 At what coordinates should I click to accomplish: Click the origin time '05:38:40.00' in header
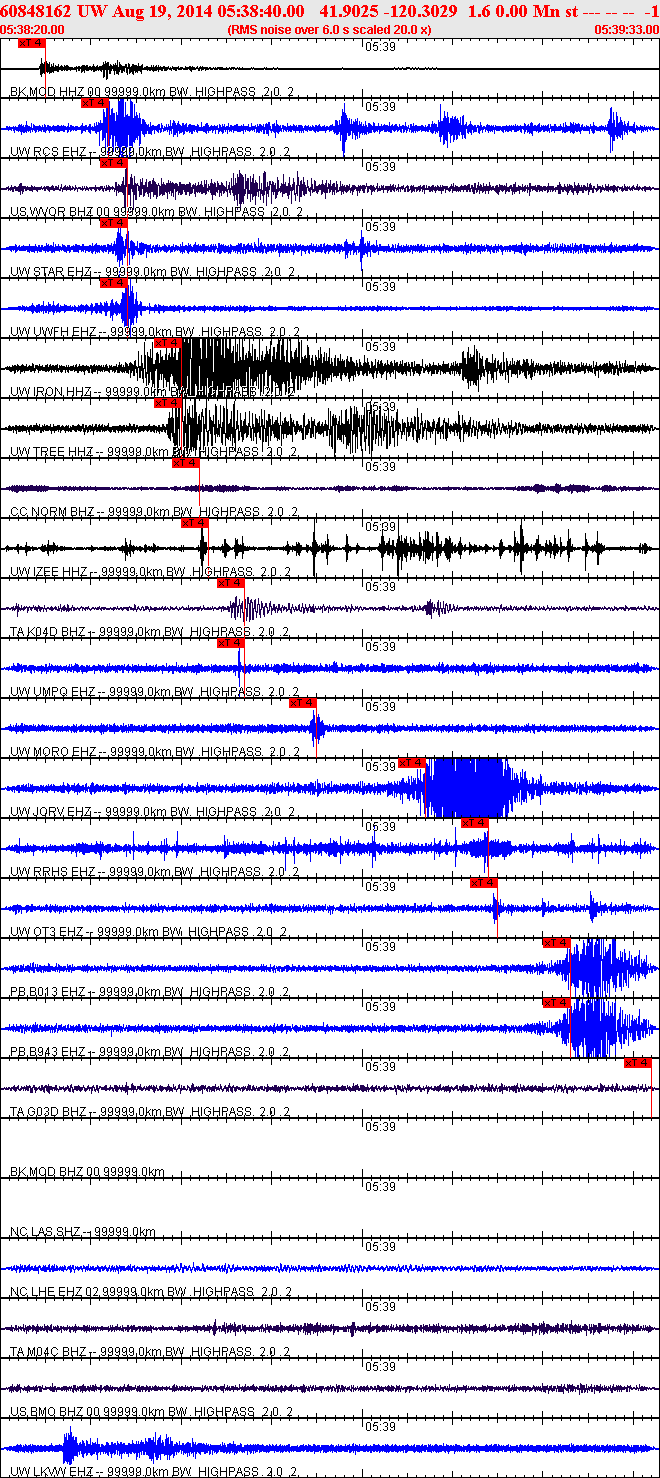coord(262,11)
